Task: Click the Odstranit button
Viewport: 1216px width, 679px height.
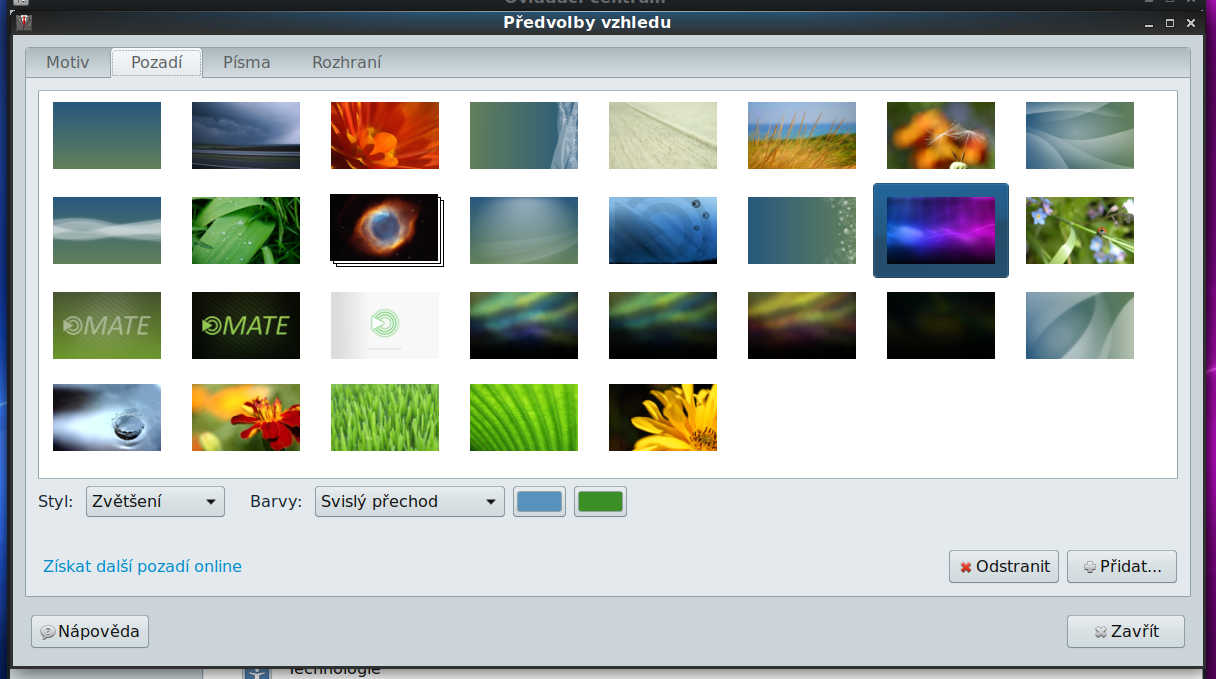Action: click(x=1004, y=566)
